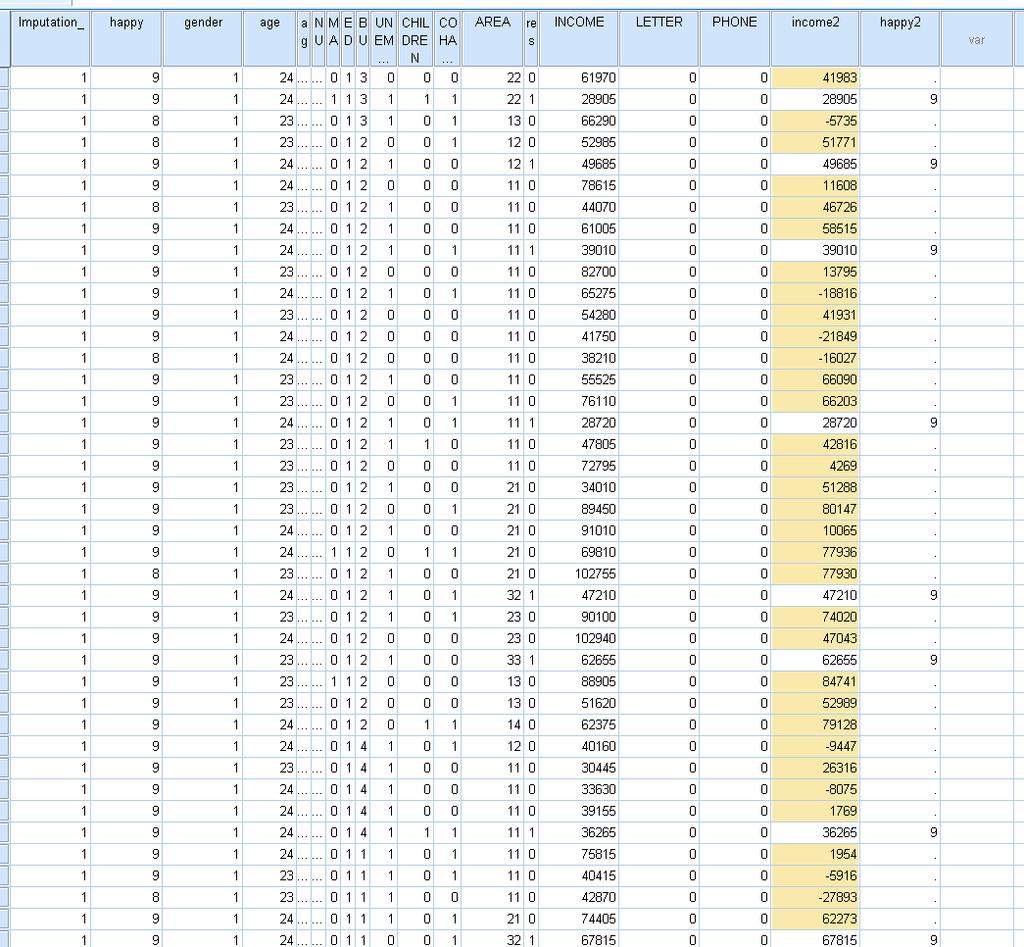Click the happy2 column header
The width and height of the screenshot is (1024, 947).
(900, 39)
